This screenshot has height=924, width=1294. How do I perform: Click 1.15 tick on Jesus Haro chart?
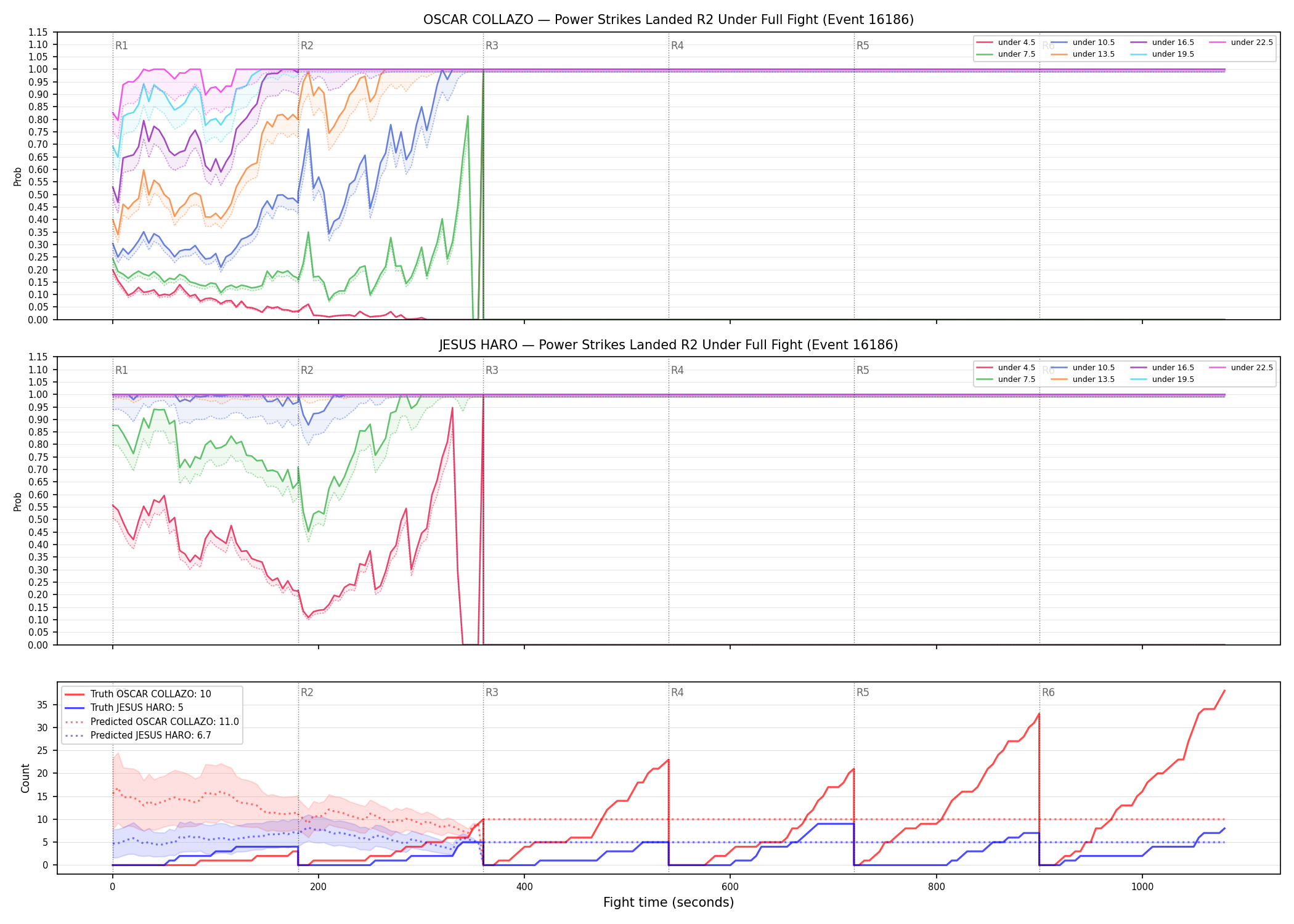[38, 357]
